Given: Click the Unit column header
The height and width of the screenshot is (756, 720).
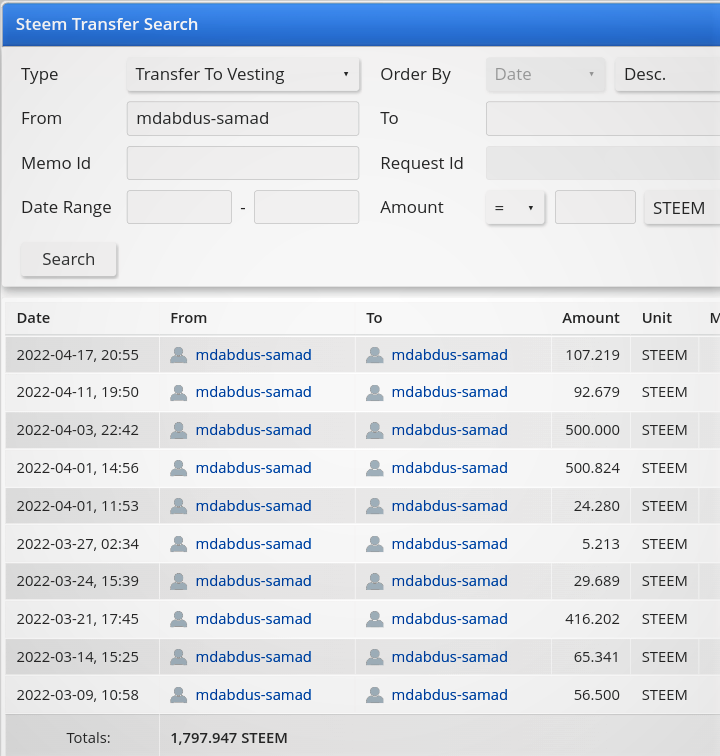Looking at the screenshot, I should (657, 318).
